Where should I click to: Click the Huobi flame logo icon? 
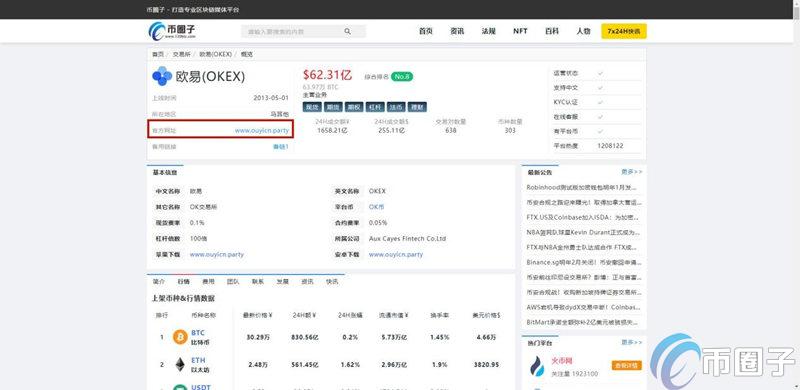coord(537,365)
